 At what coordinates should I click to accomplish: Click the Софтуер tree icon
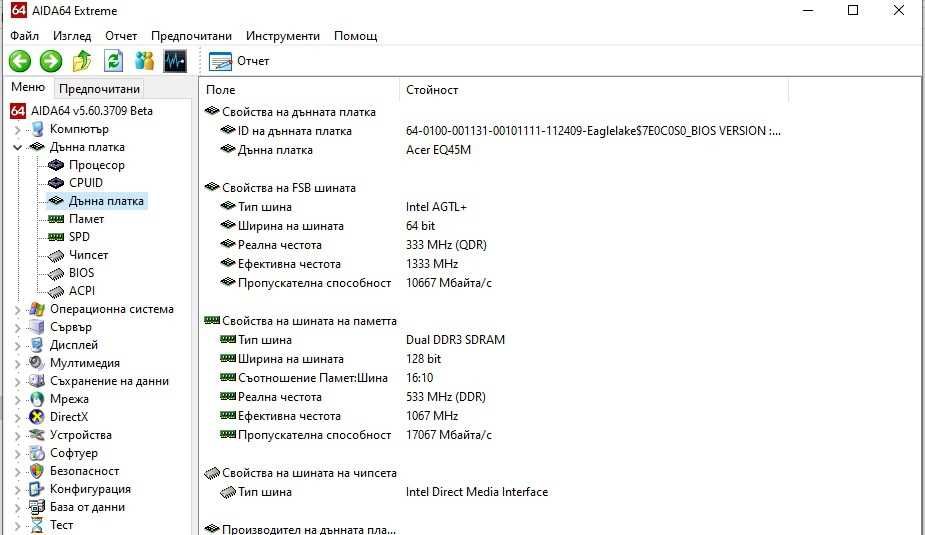click(37, 453)
